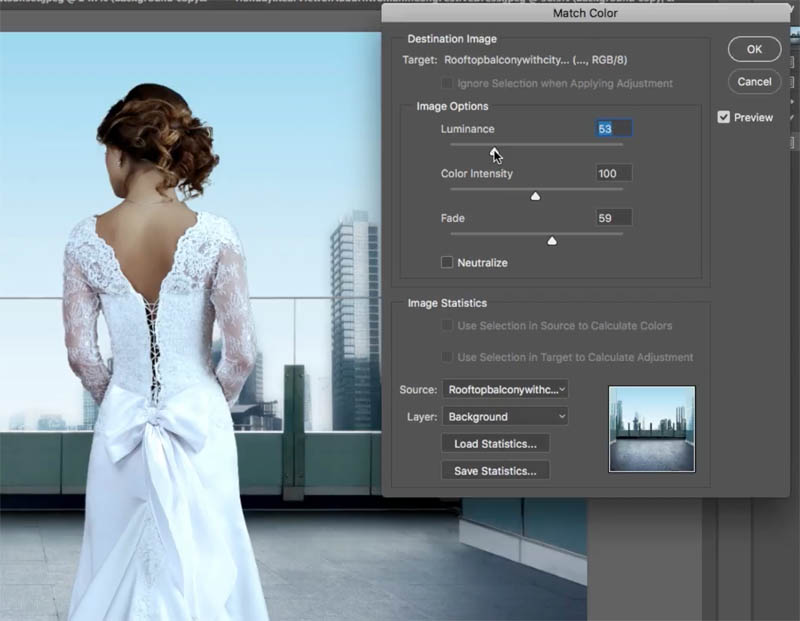This screenshot has width=800, height=621.
Task: Click the "Image Options" section heading
Action: [x=453, y=106]
